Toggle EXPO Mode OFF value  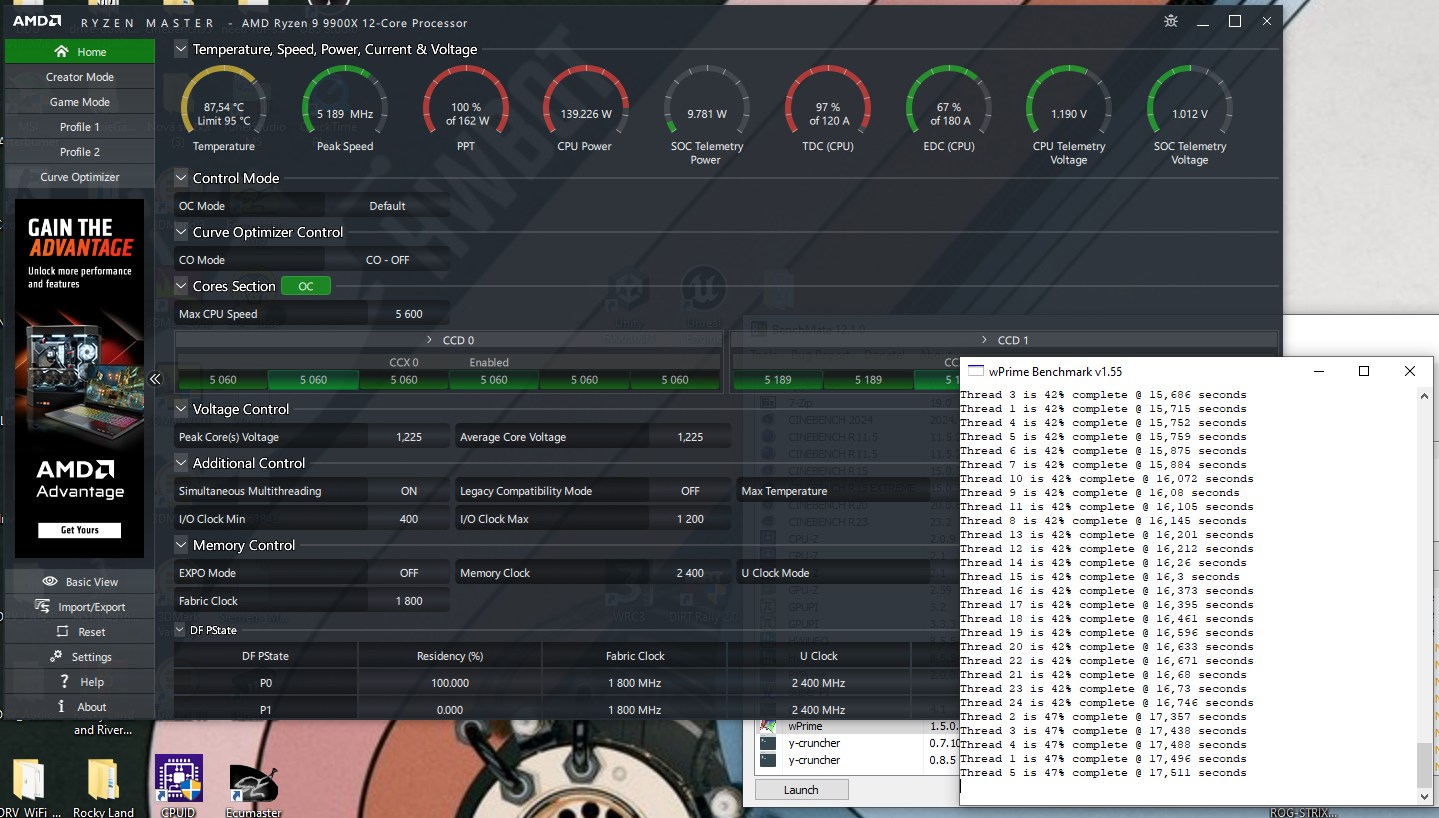pos(409,573)
